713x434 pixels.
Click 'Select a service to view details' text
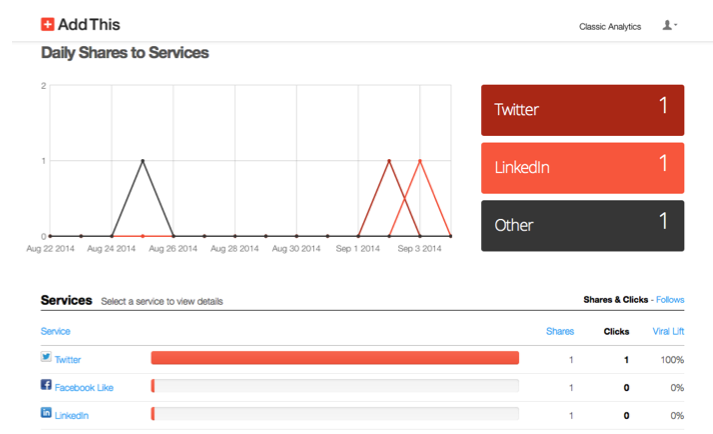162,301
